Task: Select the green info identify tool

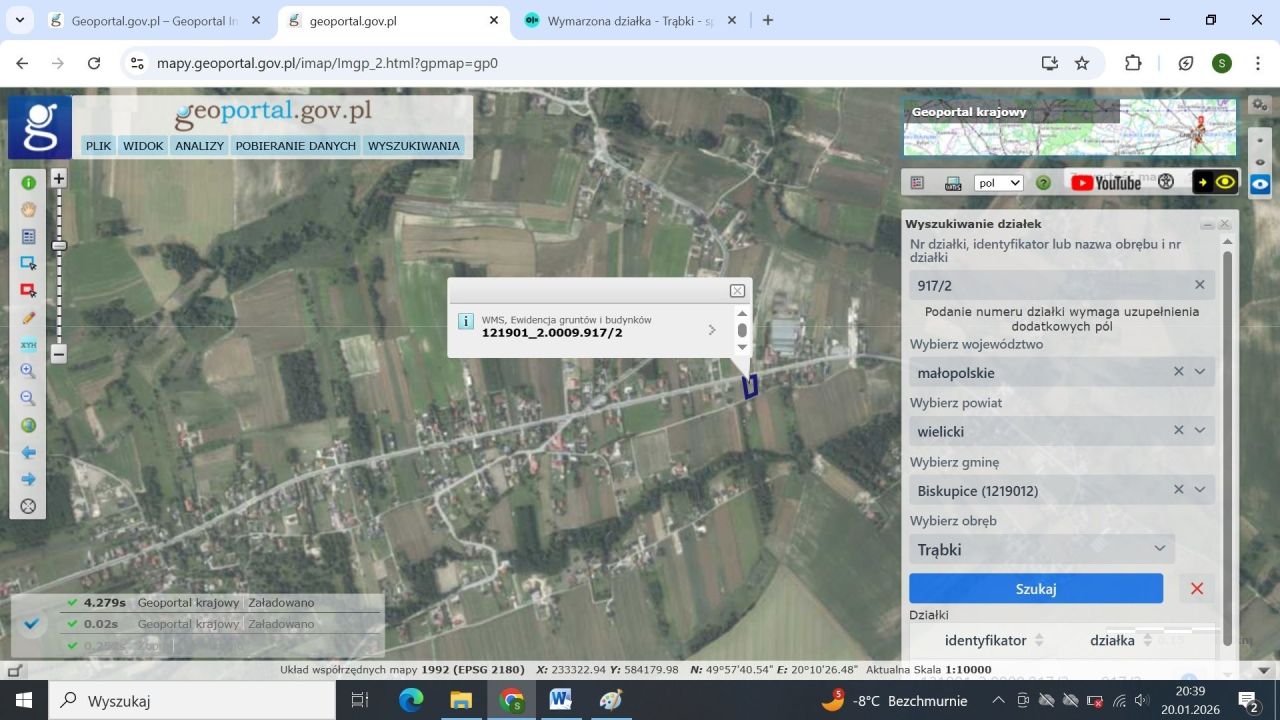Action: [28, 183]
